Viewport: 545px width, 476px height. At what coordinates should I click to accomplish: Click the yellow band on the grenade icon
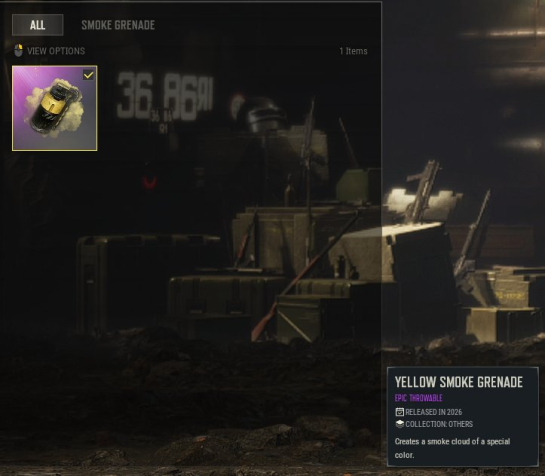coord(57,103)
